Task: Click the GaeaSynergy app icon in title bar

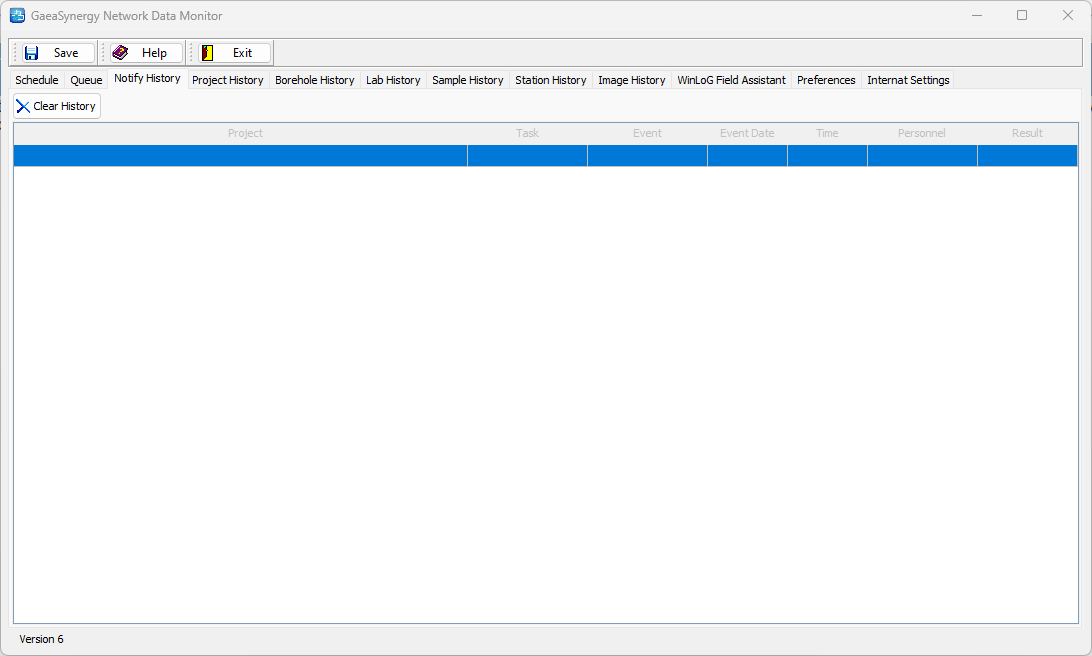Action: 17,15
